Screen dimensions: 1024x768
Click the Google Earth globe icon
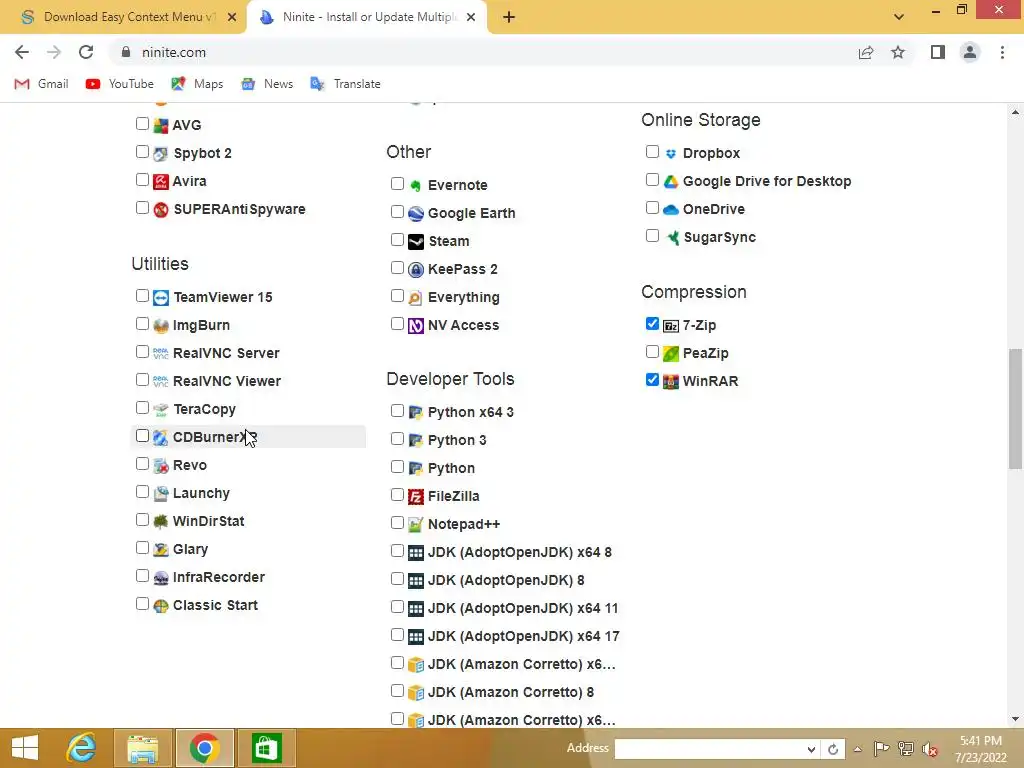[415, 214]
